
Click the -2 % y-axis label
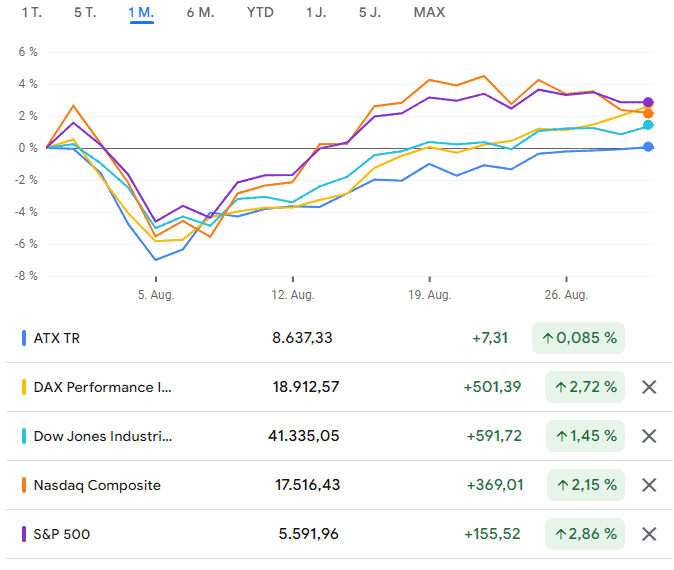[x=26, y=180]
